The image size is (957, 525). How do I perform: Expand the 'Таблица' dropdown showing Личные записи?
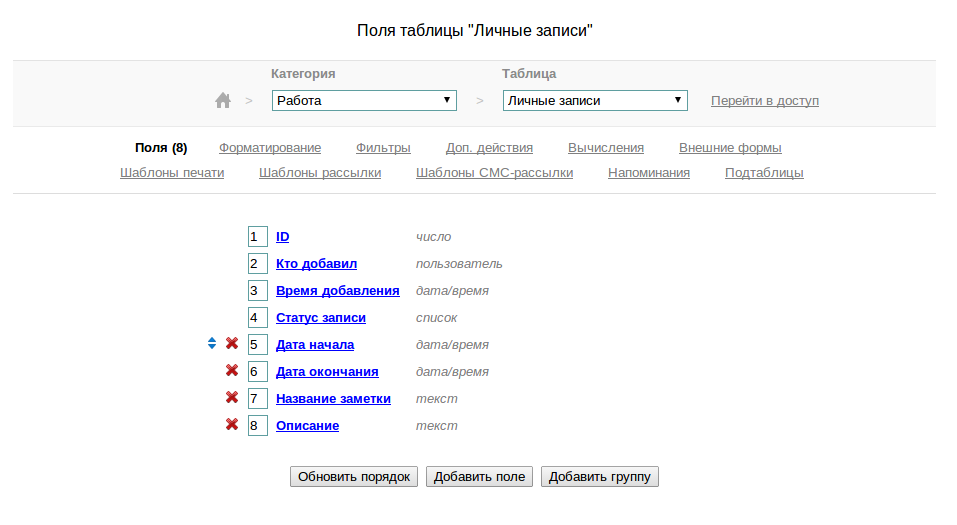pos(595,101)
